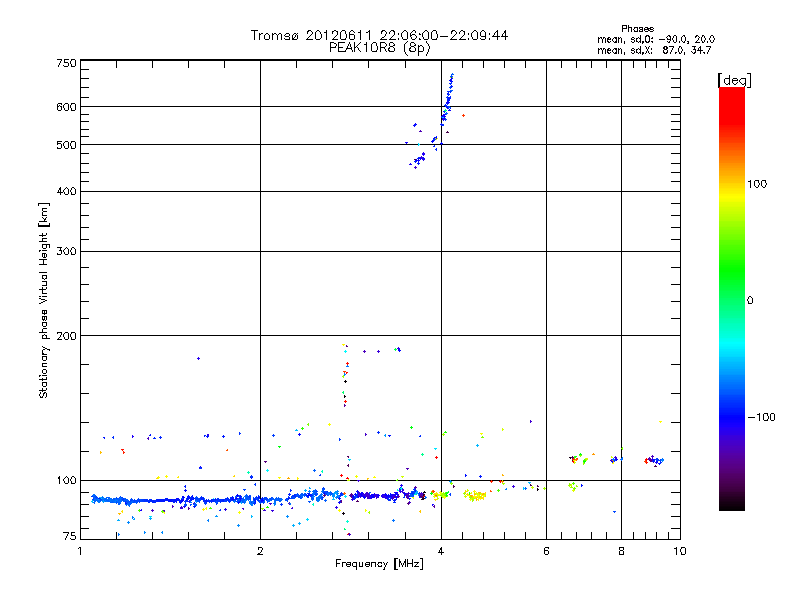Click the colorbar tick label "-100"
Image resolution: width=800 pixels, height=600 pixels.
(761, 417)
